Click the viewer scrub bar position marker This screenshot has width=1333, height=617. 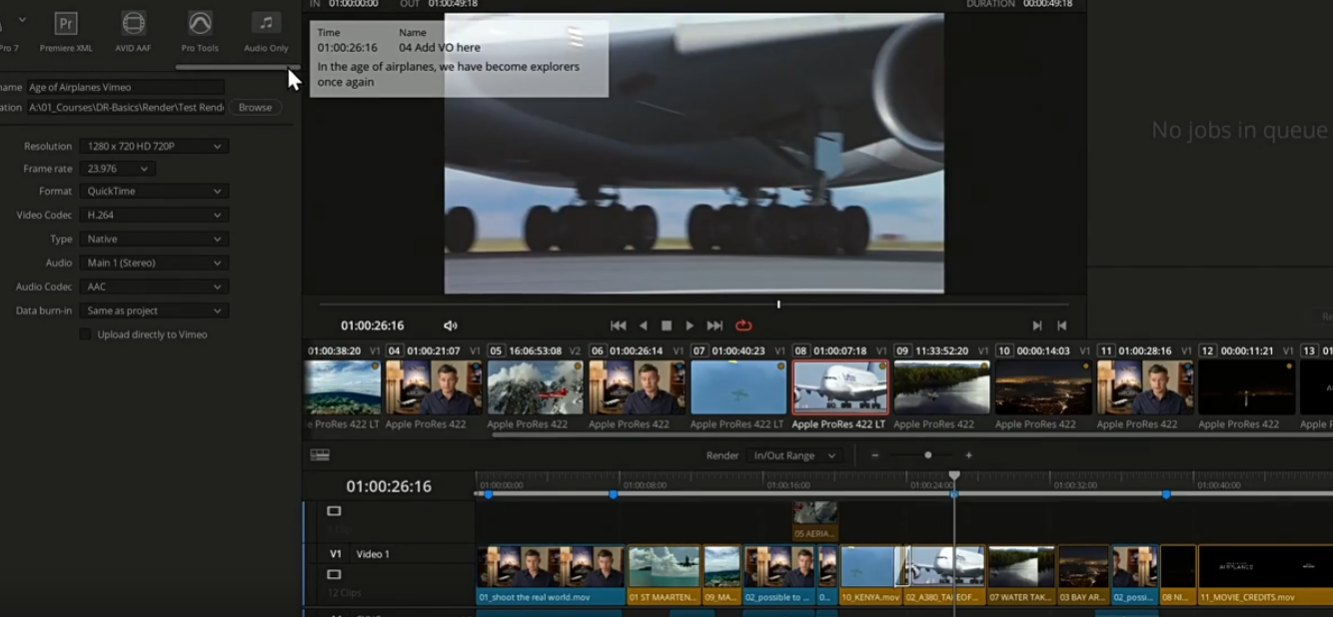coord(778,304)
